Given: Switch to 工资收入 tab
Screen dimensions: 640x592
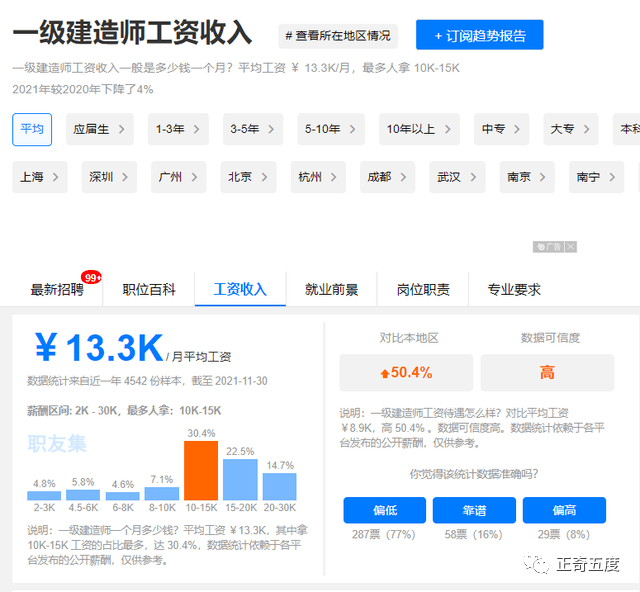Looking at the screenshot, I should click(x=240, y=289).
